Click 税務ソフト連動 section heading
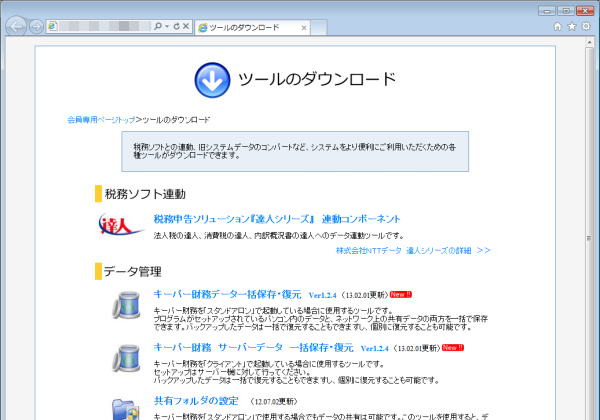This screenshot has height=420, width=600. [x=145, y=194]
